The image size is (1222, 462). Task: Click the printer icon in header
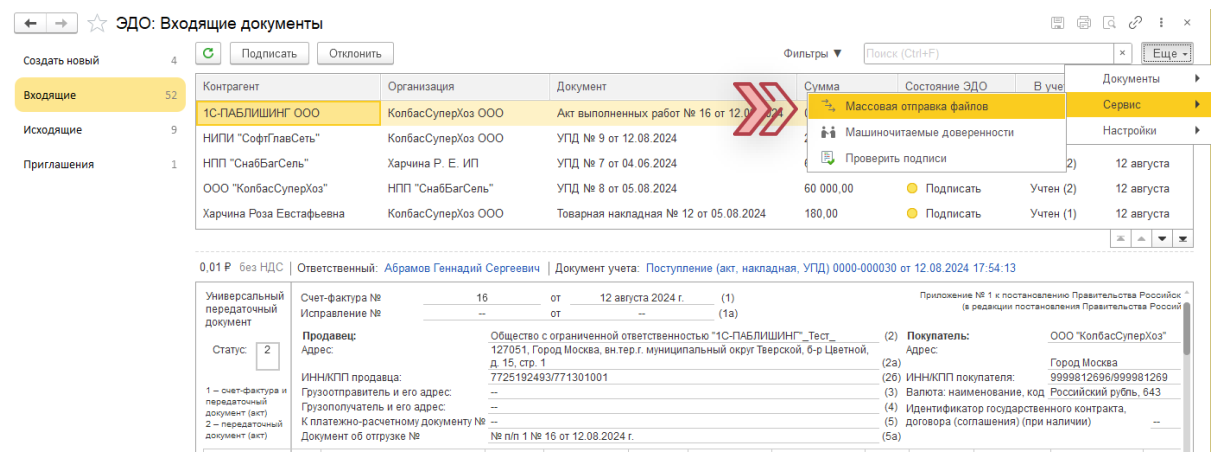coord(1083,22)
